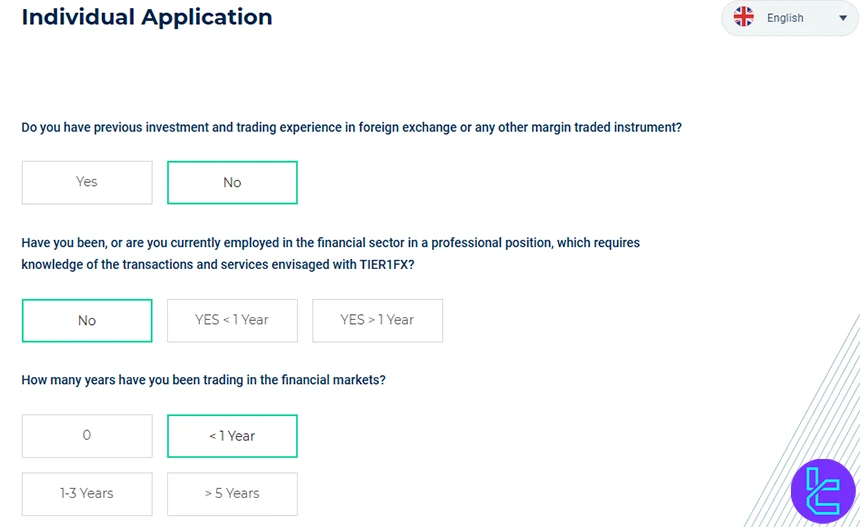
Task: Select the < 1 Year trading option
Action: tap(232, 435)
